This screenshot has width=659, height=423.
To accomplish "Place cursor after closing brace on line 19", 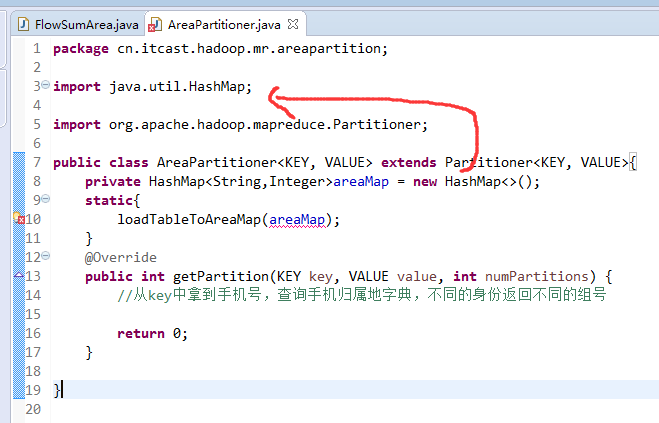I will click(x=62, y=390).
